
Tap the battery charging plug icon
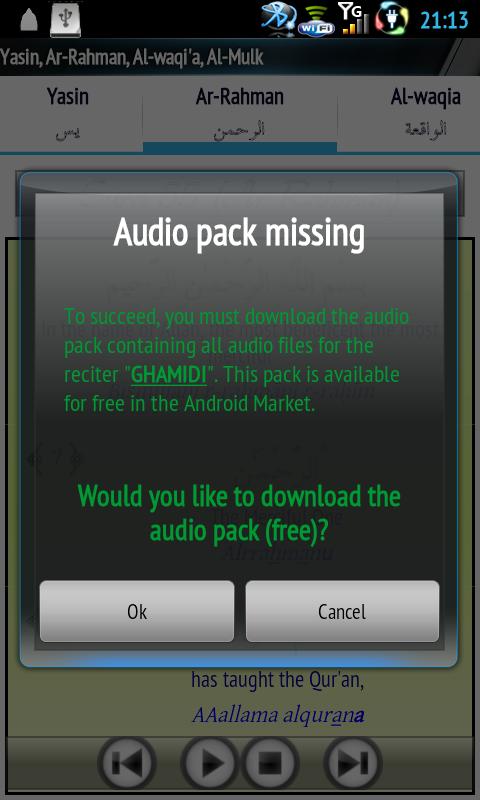tap(392, 19)
